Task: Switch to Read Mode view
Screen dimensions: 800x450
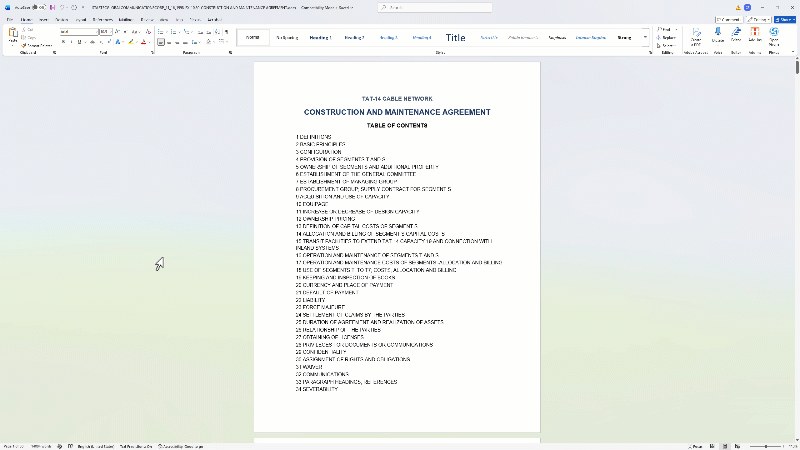Action: coord(712,446)
